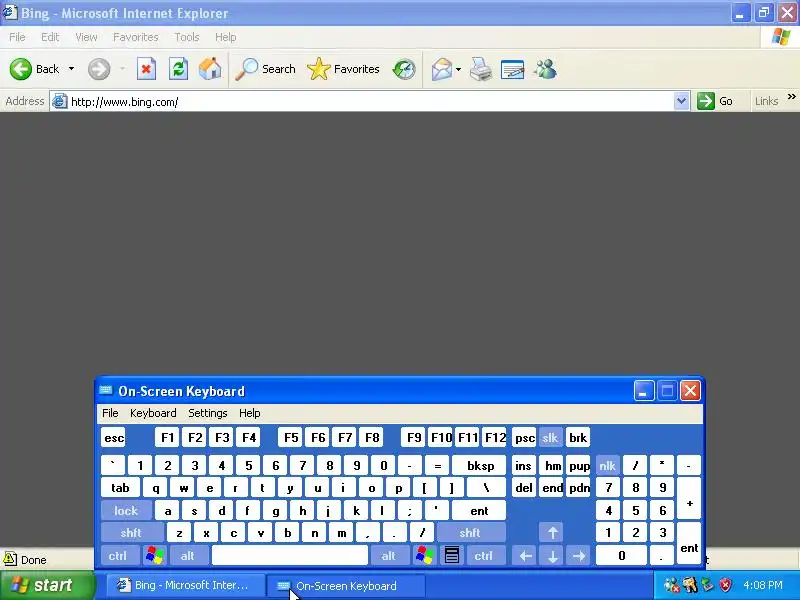Click the red shield security tray icon
Screen dimensions: 800x600
[x=725, y=585]
